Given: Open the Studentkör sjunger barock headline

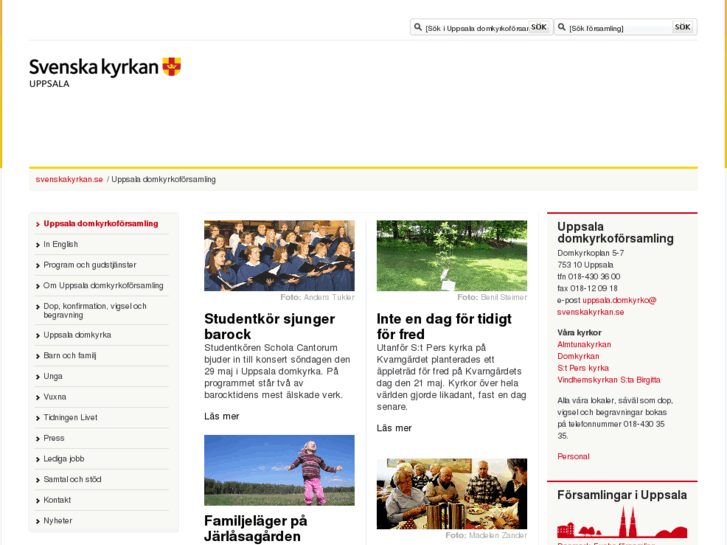Looking at the screenshot, I should click(269, 327).
